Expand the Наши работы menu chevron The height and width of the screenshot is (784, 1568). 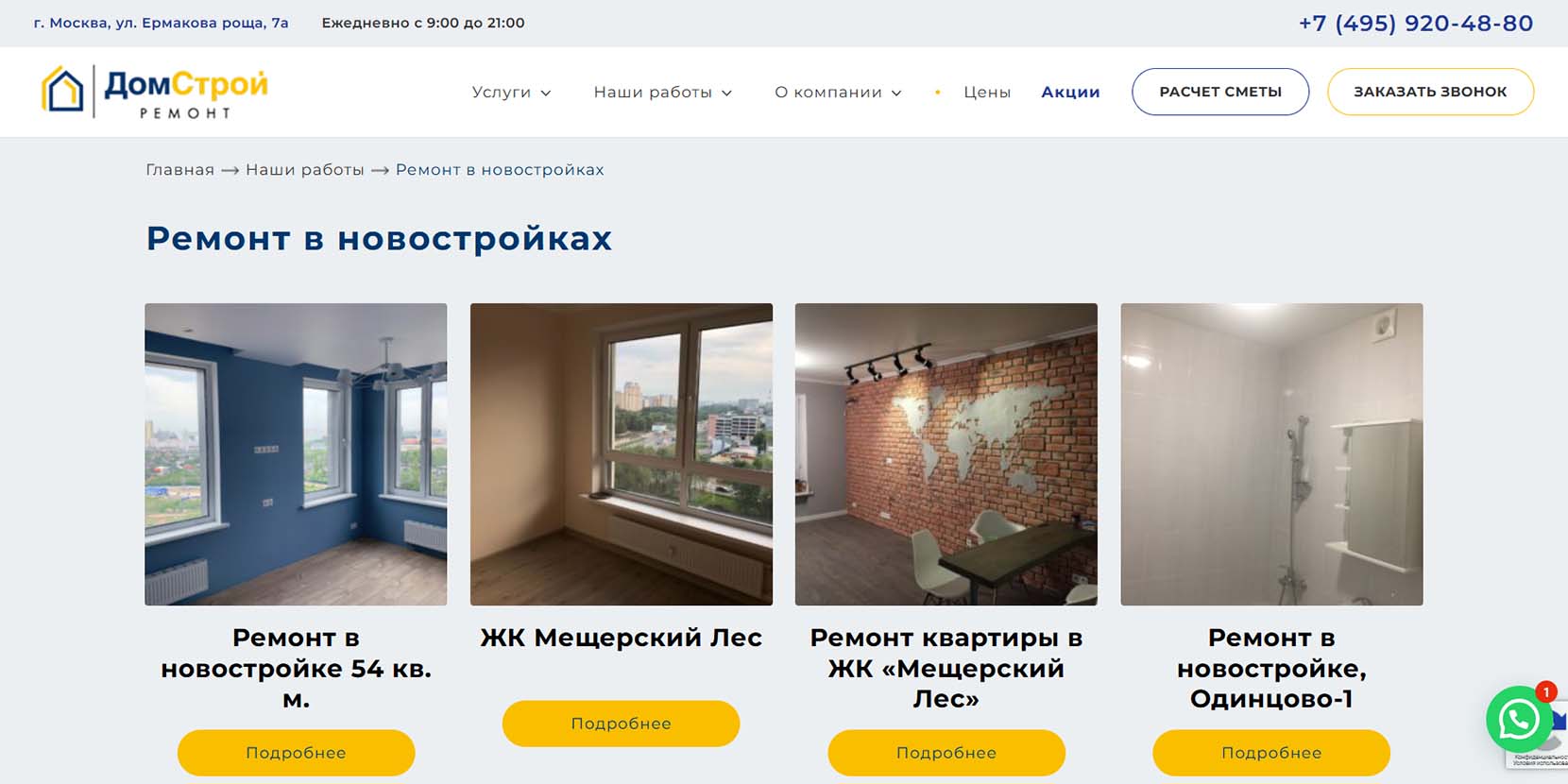click(726, 93)
